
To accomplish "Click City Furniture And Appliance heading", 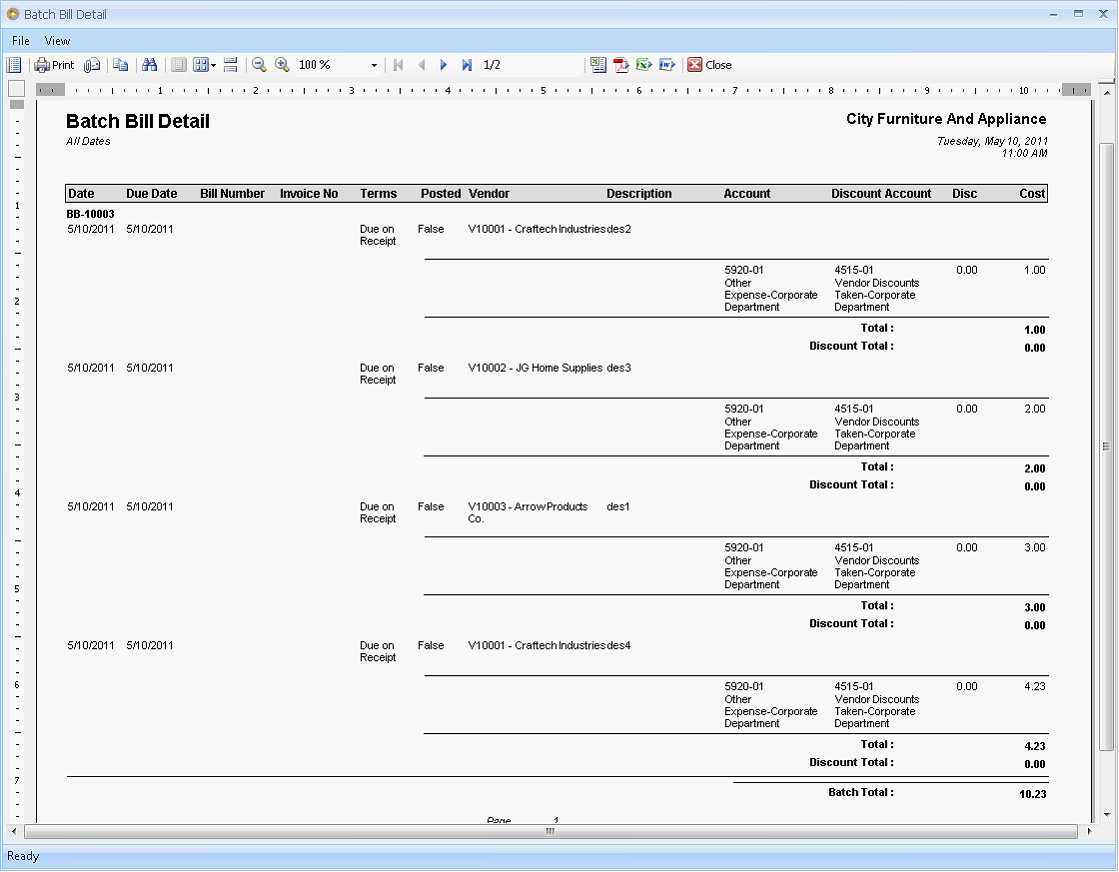I will pyautogui.click(x=946, y=119).
